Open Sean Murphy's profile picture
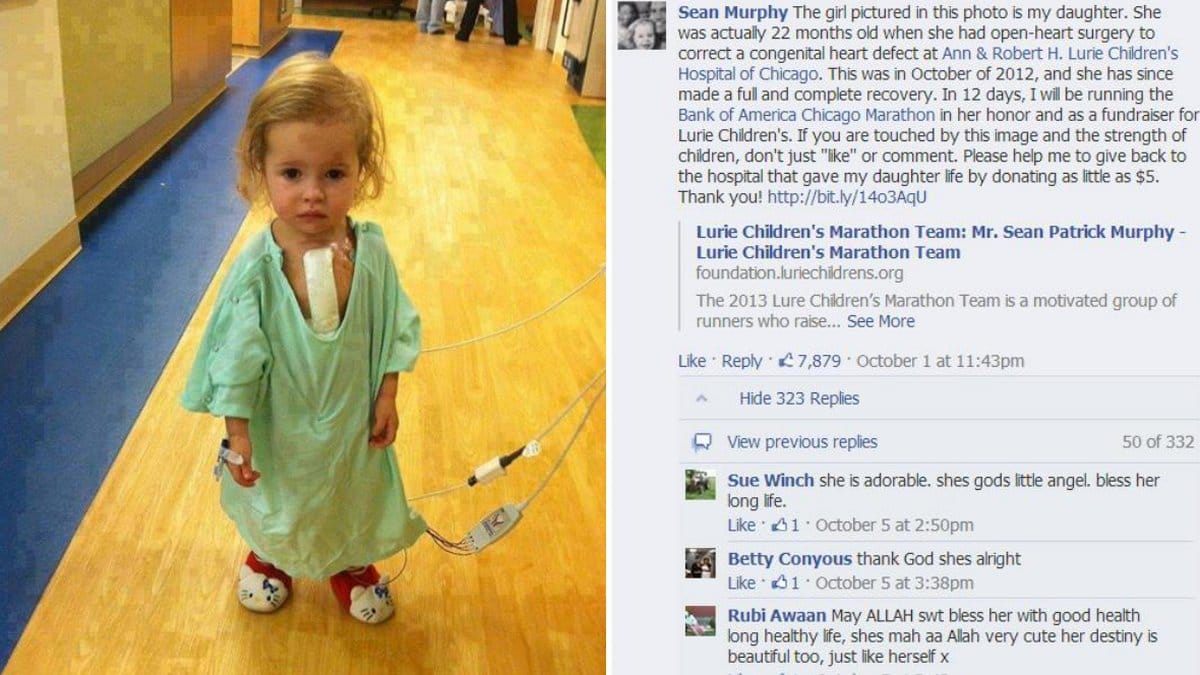Image resolution: width=1200 pixels, height=675 pixels. point(641,26)
